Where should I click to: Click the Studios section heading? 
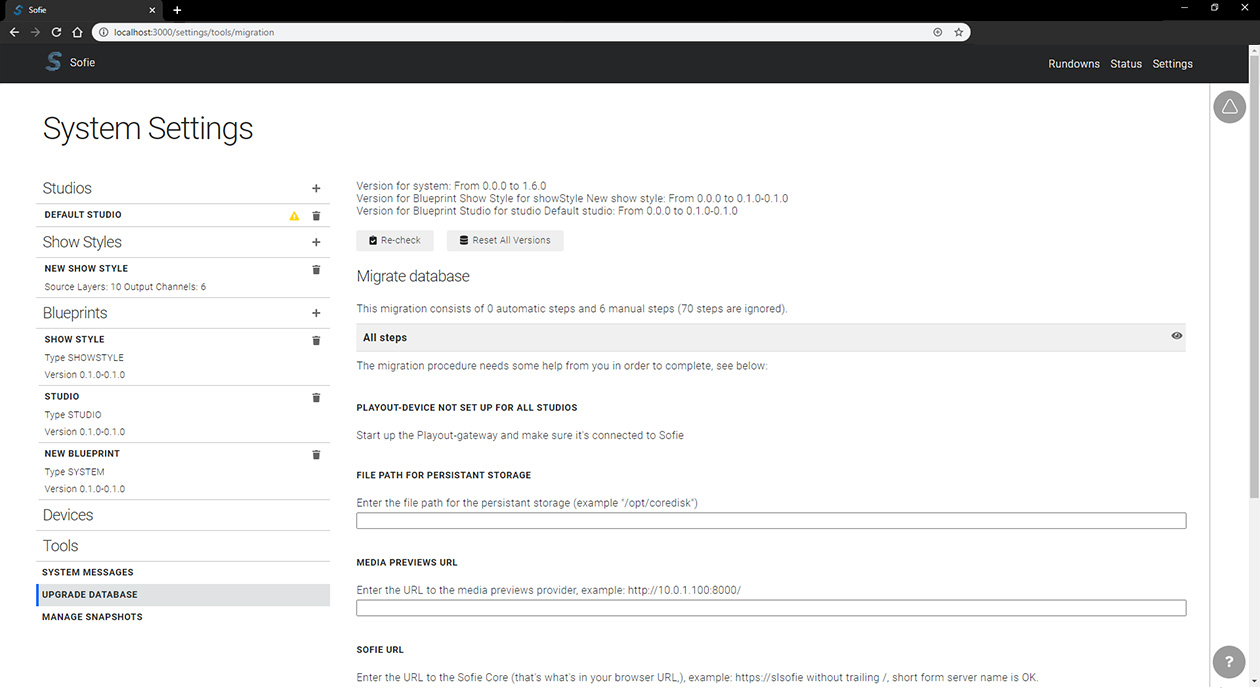click(67, 188)
